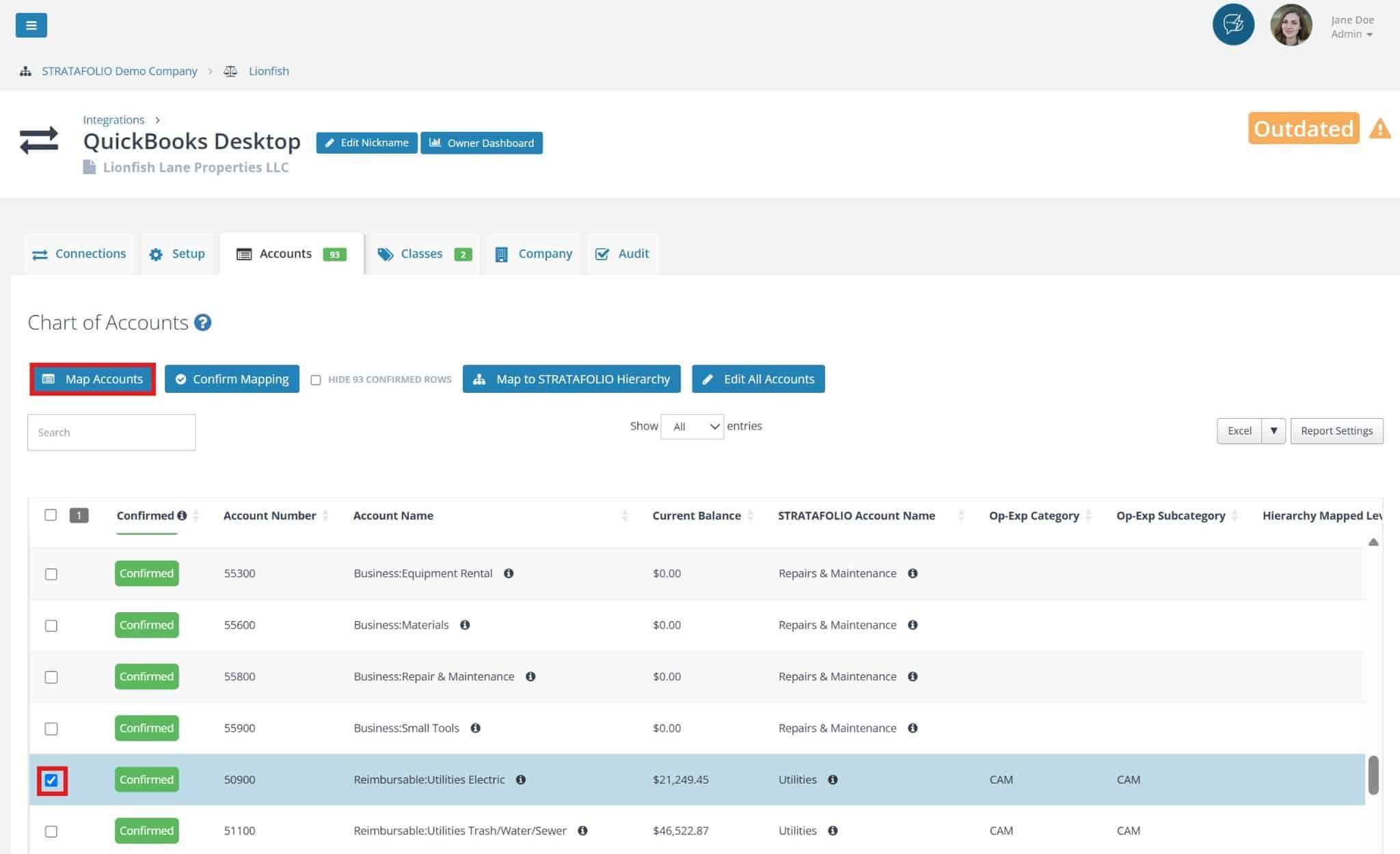Viewport: 1400px width, 854px height.
Task: Click Jane Doe profile avatar
Action: click(1291, 25)
